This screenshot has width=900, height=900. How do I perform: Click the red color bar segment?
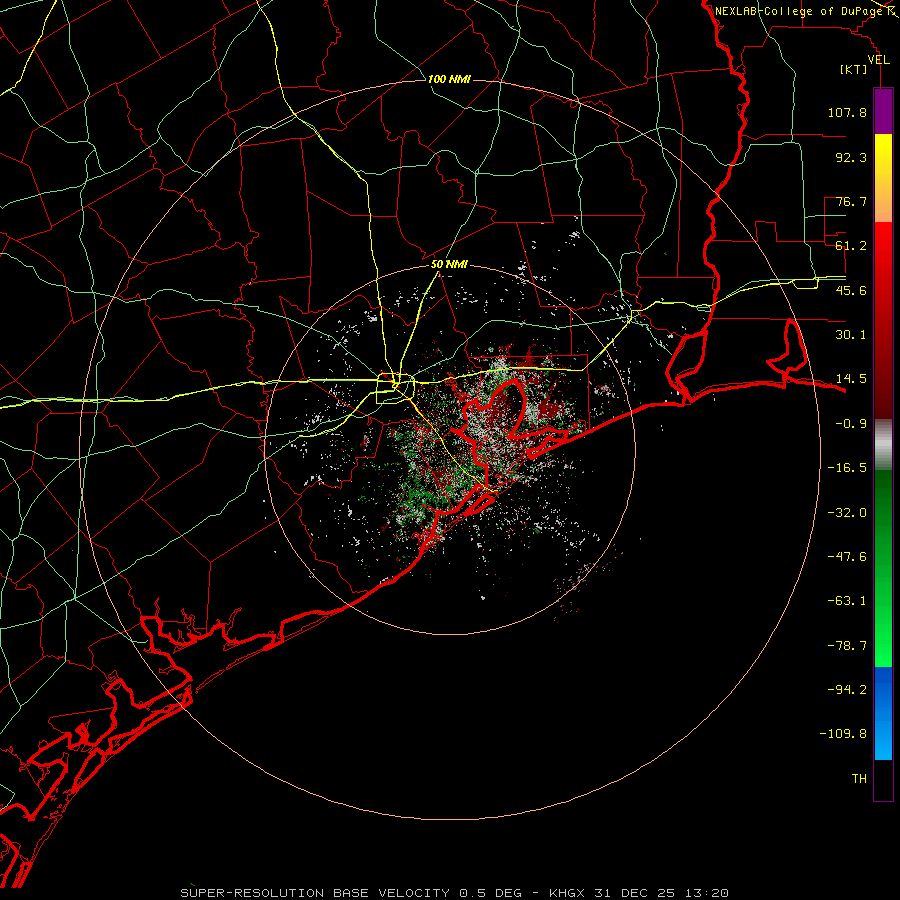pyautogui.click(x=883, y=320)
